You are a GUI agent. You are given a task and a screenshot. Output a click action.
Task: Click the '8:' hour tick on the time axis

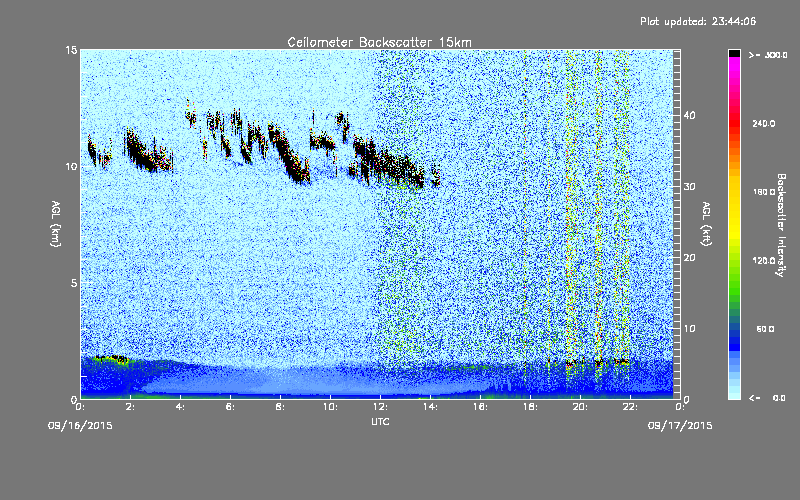coord(280,407)
